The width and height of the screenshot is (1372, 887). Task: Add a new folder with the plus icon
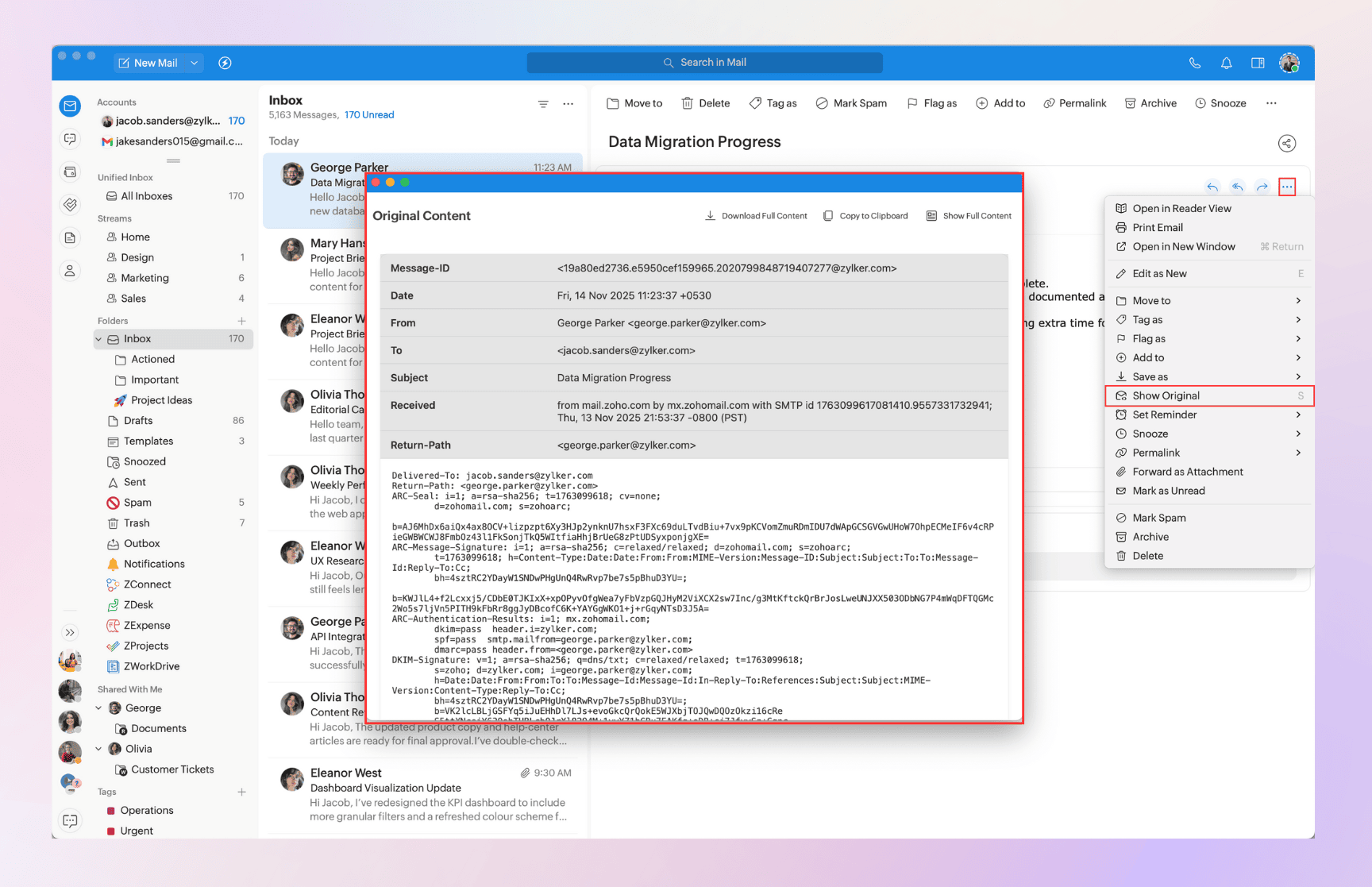click(x=241, y=321)
